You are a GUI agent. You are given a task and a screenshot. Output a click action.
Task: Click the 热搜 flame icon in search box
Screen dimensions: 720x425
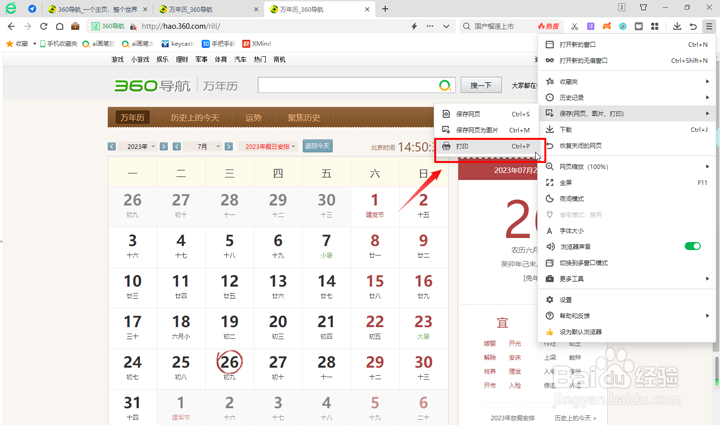549,26
